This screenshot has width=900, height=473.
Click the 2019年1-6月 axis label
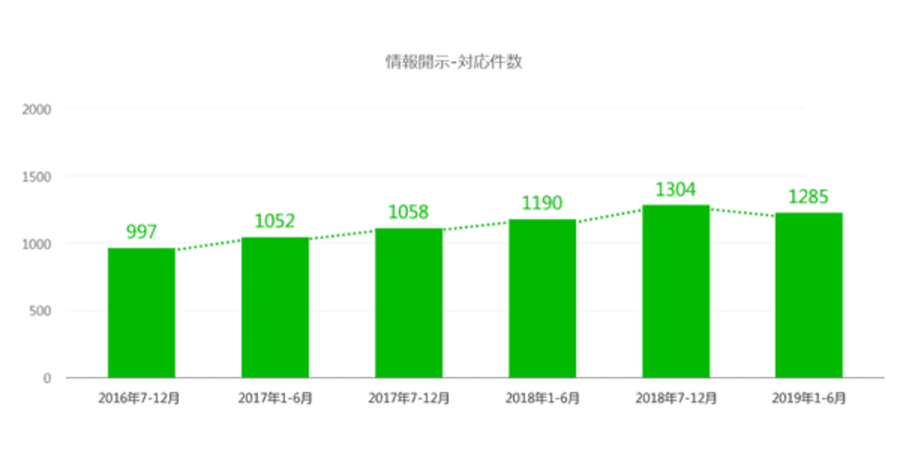coord(809,398)
